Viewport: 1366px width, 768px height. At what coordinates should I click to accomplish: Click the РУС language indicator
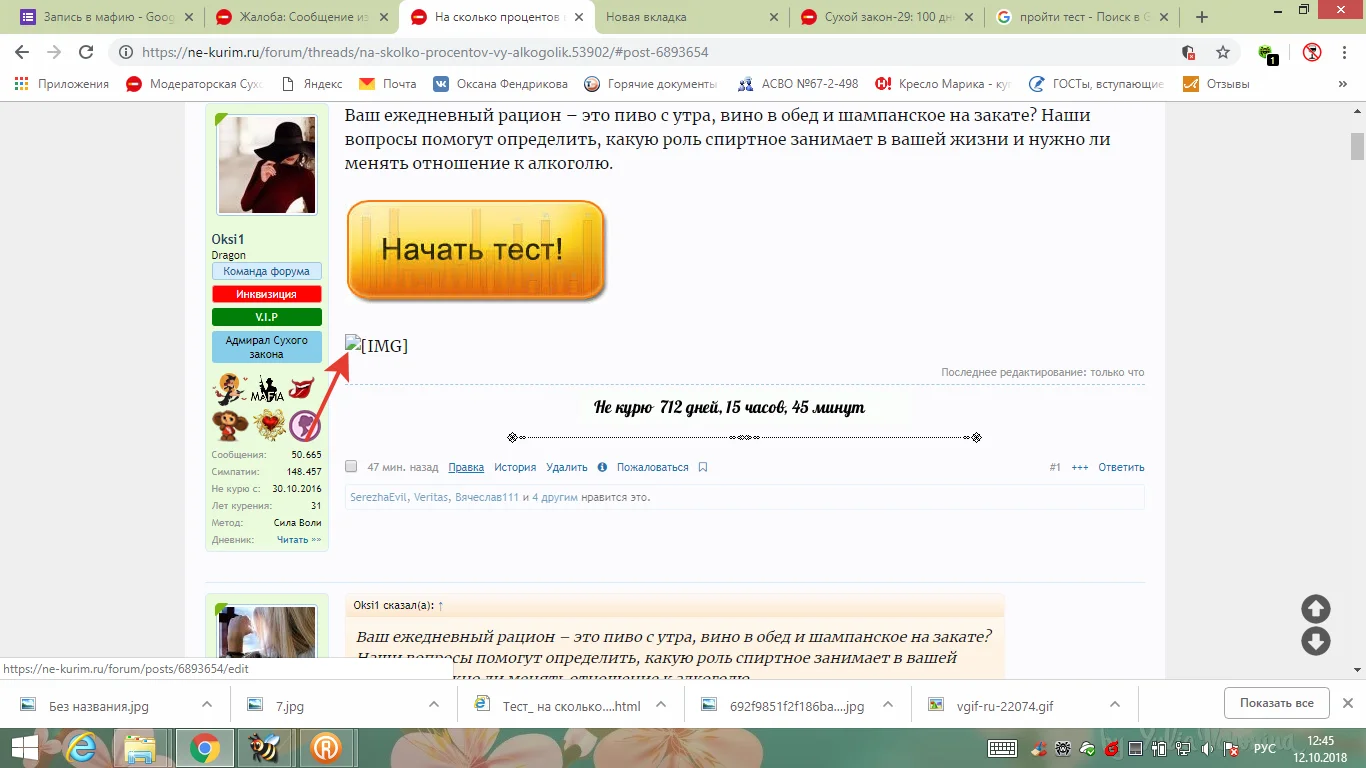(1265, 748)
